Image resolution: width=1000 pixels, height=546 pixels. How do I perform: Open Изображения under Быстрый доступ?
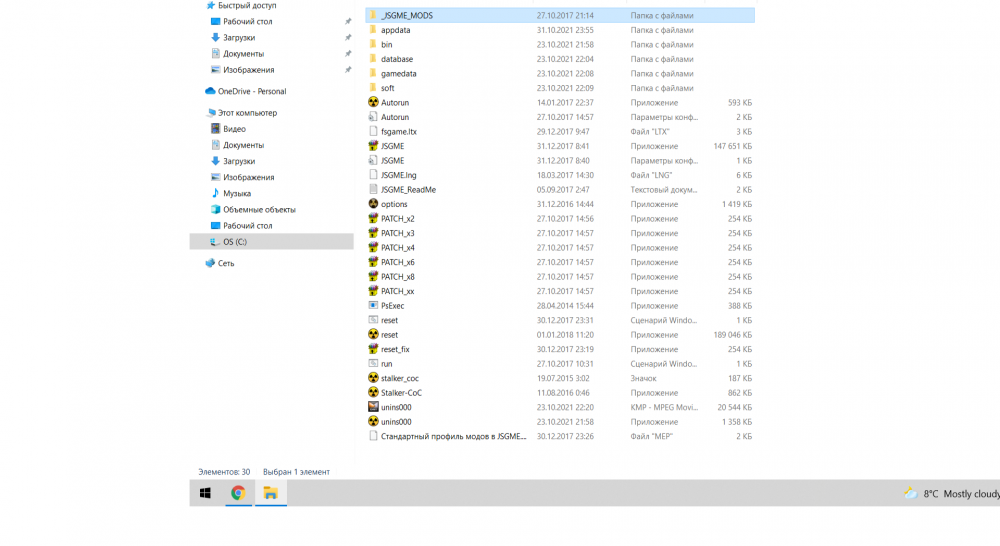248,70
